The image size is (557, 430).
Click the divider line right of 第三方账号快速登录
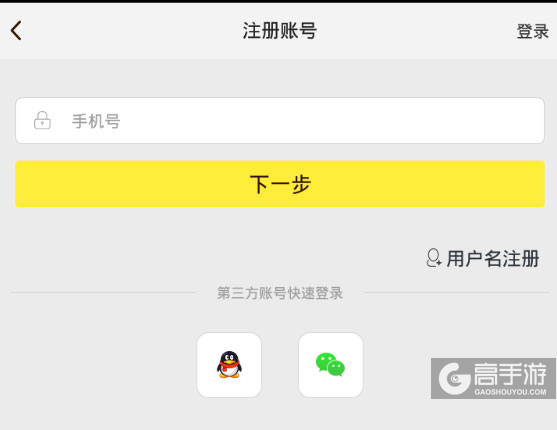click(x=457, y=293)
